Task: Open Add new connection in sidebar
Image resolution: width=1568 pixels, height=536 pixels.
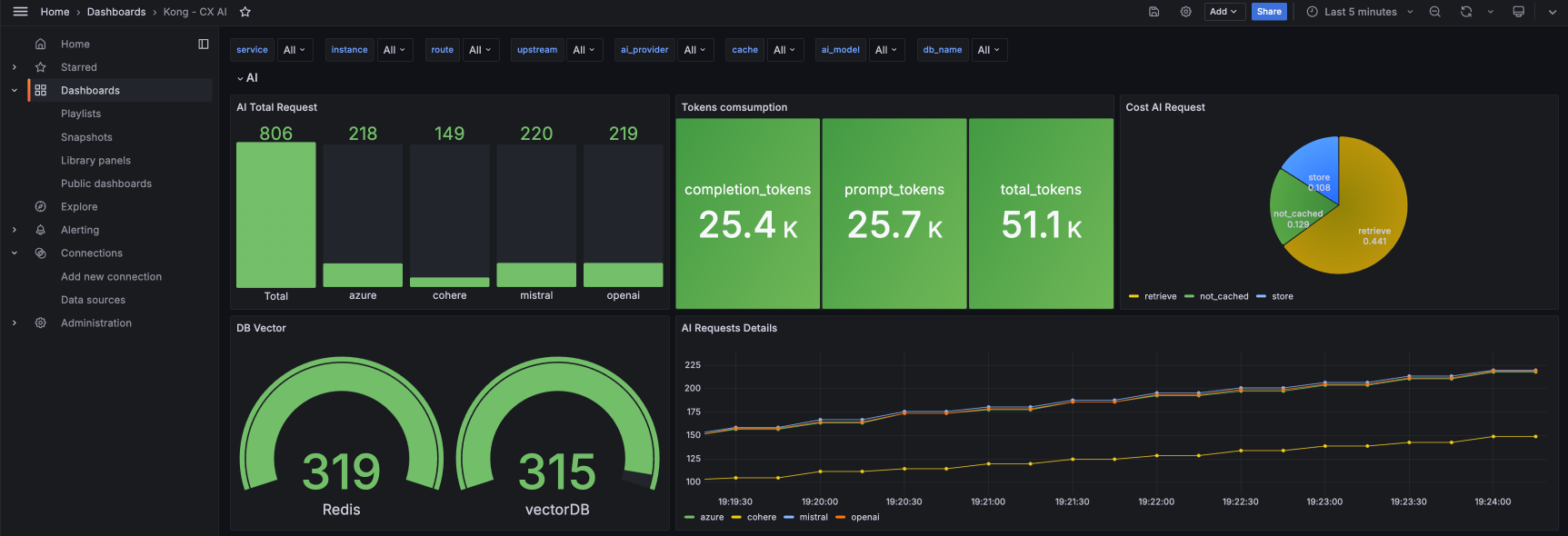Action: tap(111, 276)
